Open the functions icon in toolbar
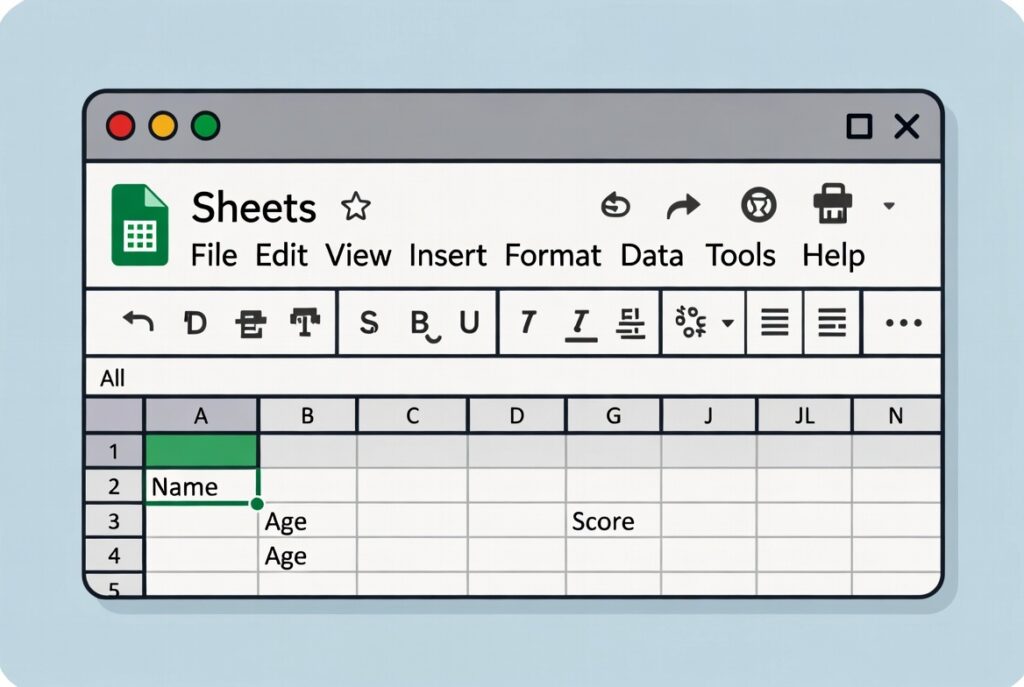This screenshot has width=1024, height=687. (695, 322)
